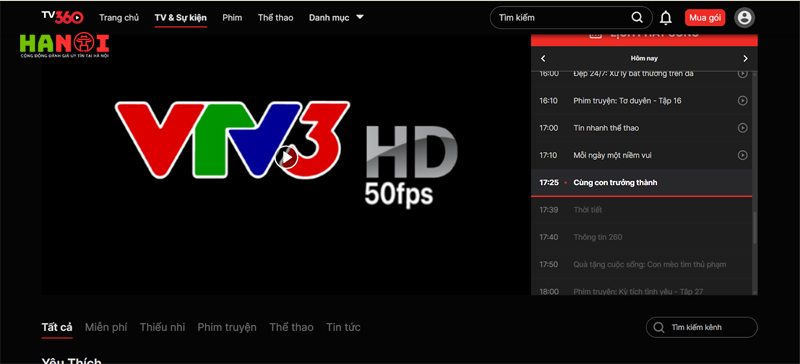Focus the Tìm kiếm search field

[x=571, y=17]
